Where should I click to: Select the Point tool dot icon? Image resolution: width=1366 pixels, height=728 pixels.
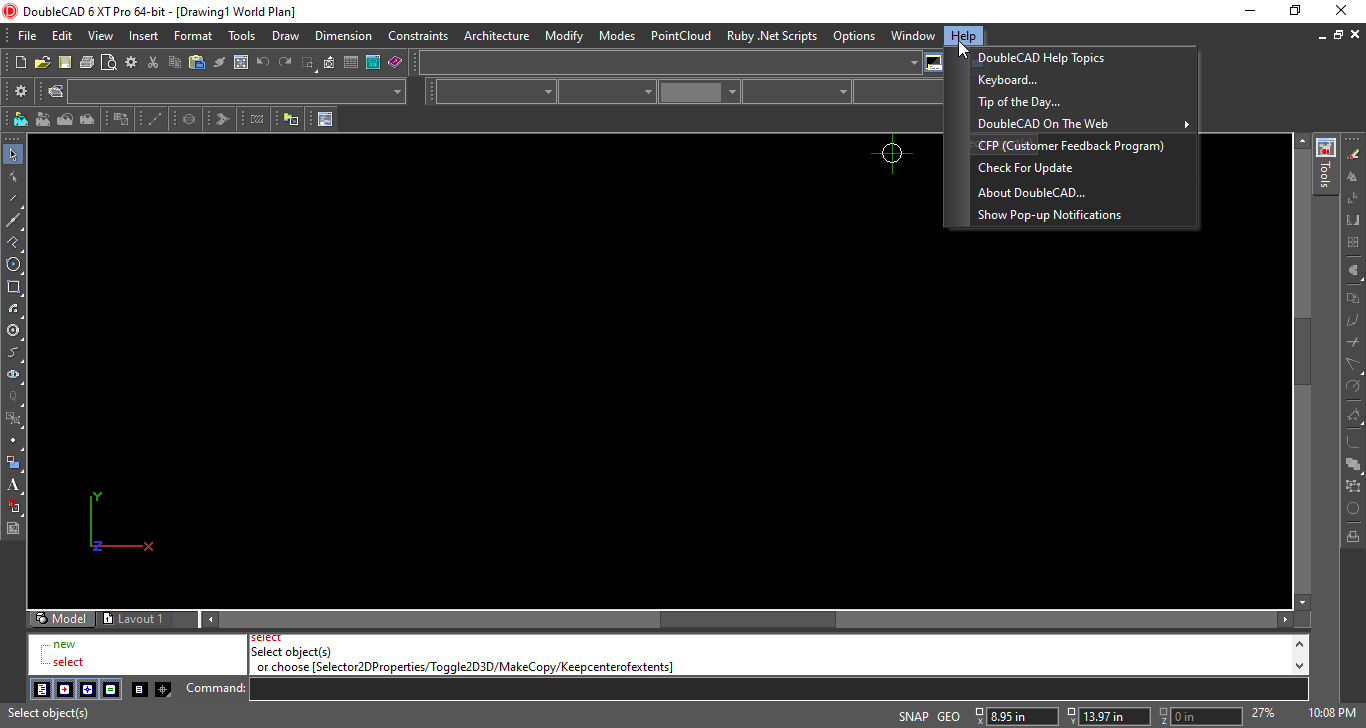13,440
